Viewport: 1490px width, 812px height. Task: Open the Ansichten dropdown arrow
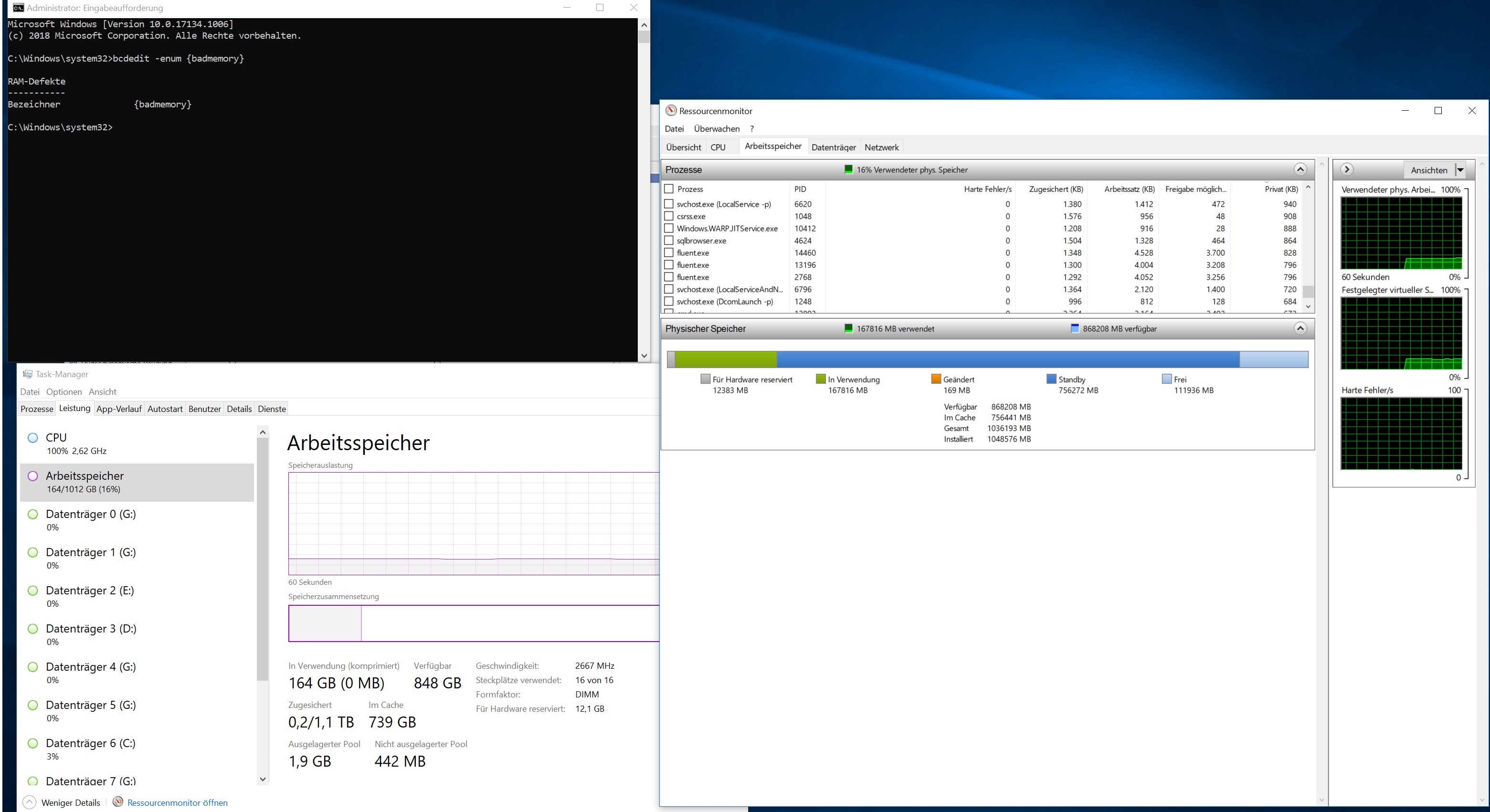[1460, 170]
